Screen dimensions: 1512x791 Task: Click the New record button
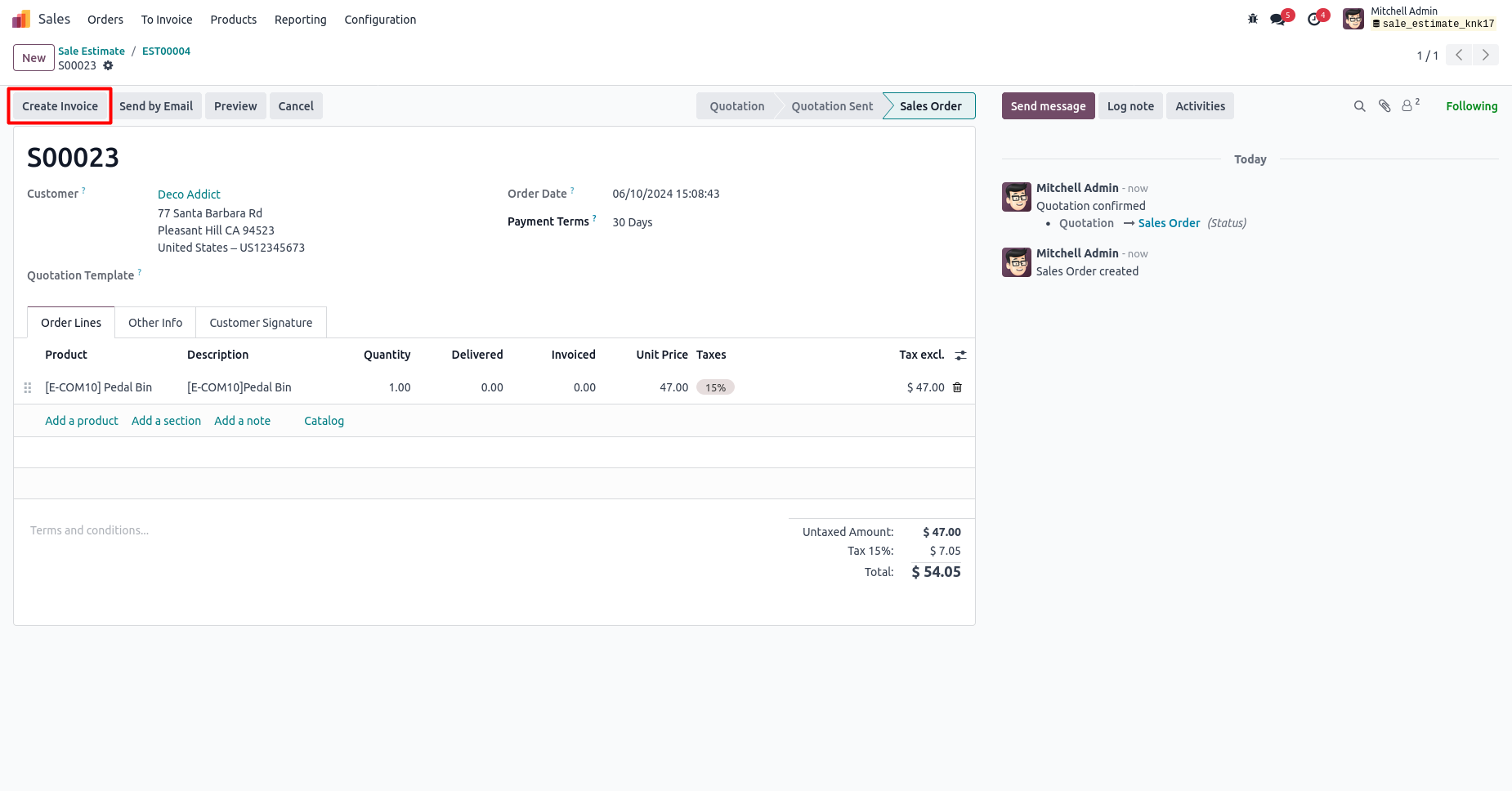34,58
